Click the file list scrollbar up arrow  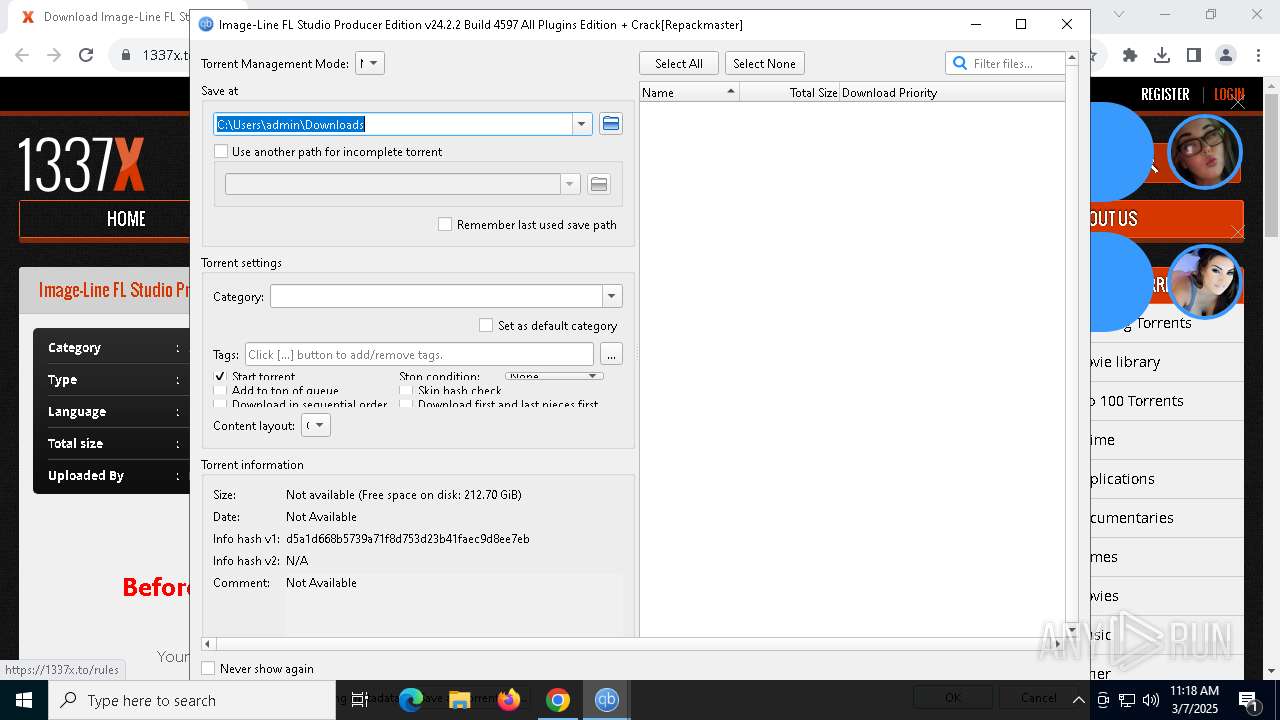[x=1071, y=57]
